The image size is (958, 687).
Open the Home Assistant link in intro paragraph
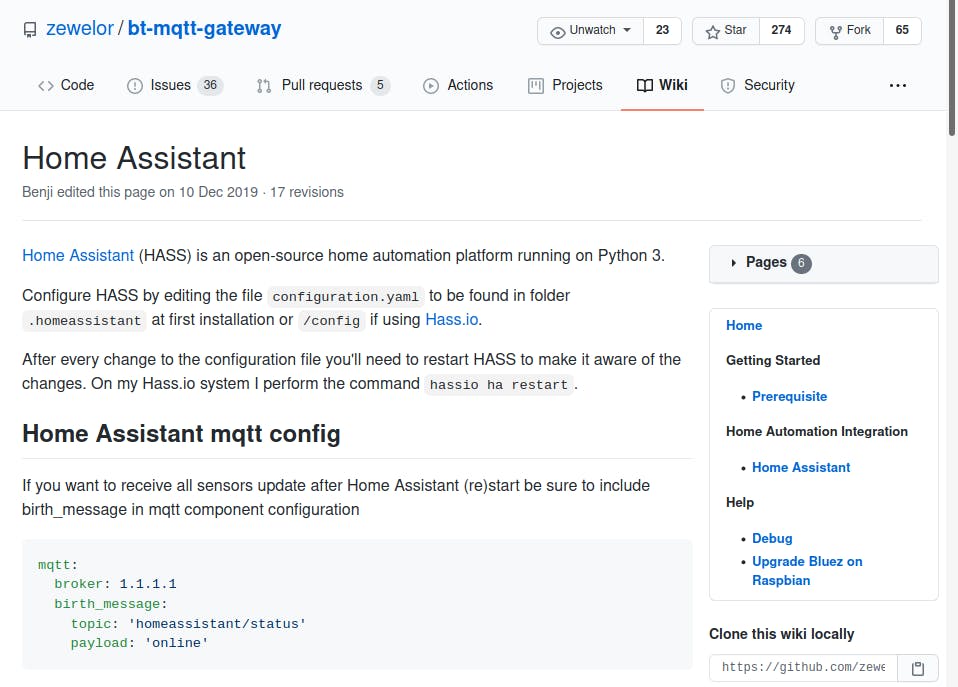click(78, 255)
